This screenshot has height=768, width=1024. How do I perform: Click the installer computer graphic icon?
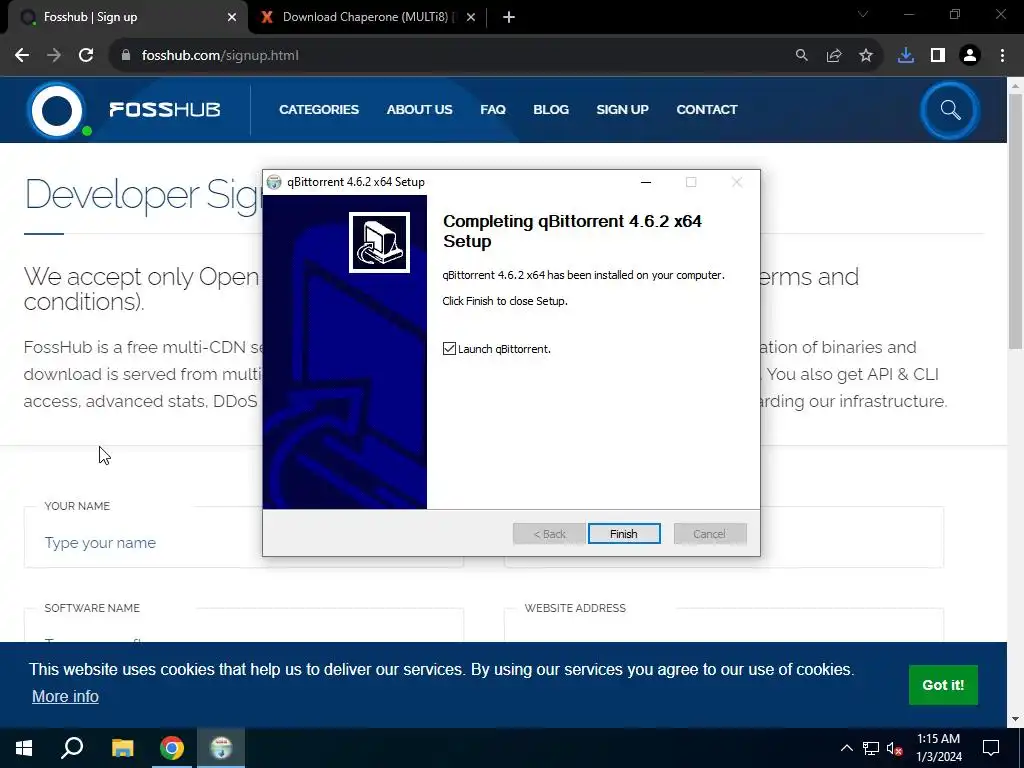tap(379, 242)
